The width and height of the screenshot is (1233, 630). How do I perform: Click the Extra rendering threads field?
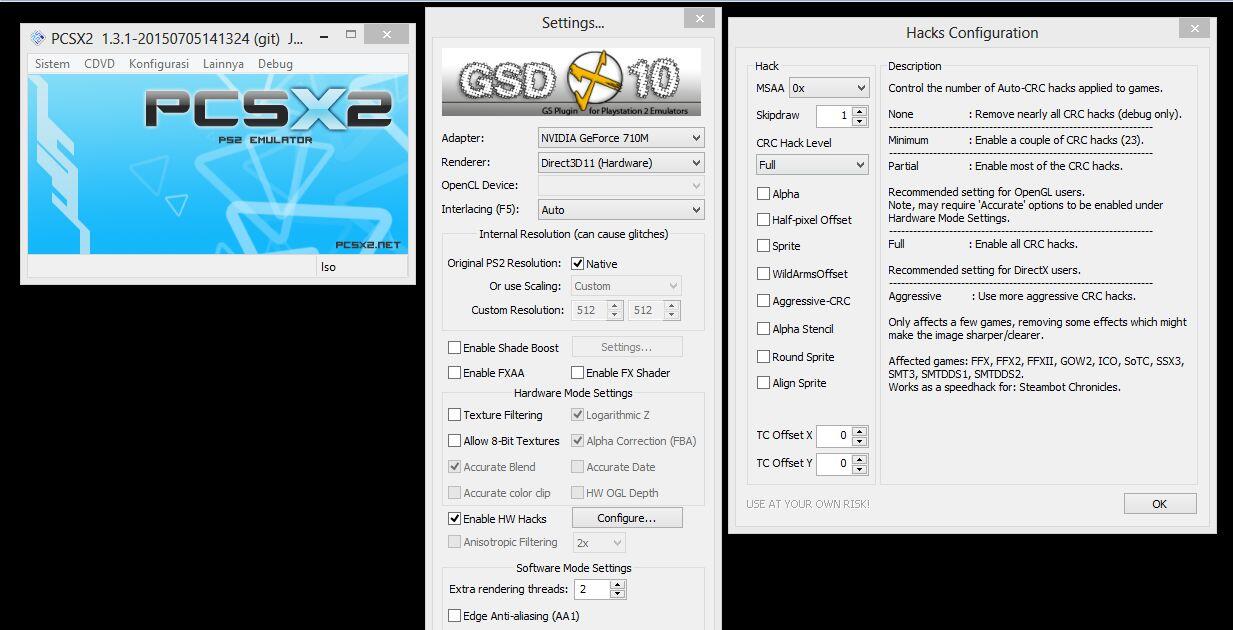pyautogui.click(x=592, y=590)
